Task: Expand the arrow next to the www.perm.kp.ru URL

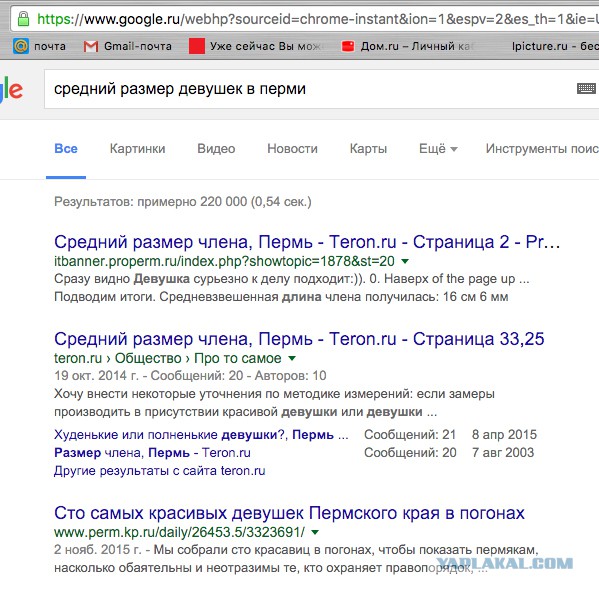Action: click(x=315, y=532)
